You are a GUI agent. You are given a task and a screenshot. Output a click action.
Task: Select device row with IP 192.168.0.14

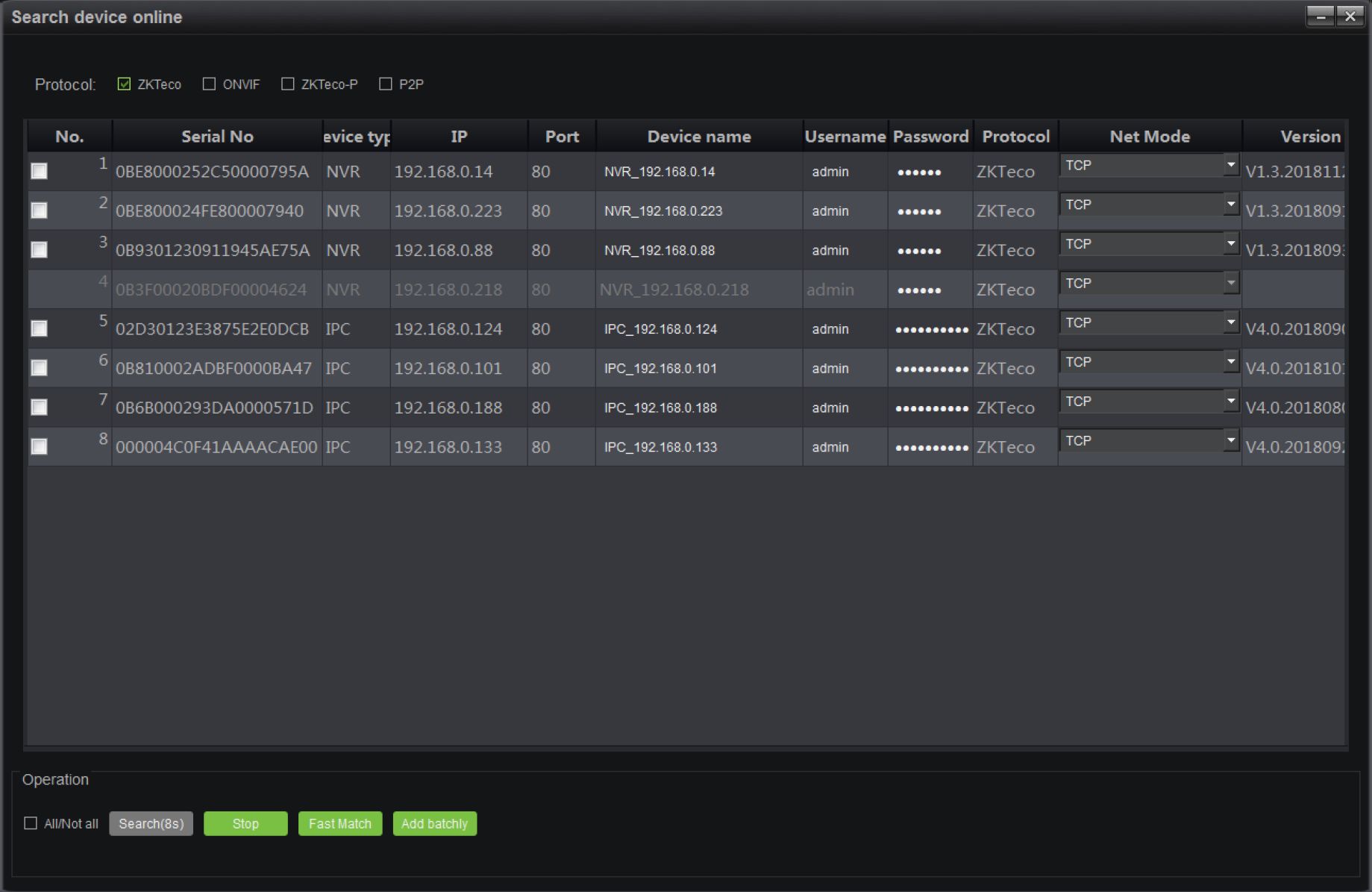click(x=40, y=172)
